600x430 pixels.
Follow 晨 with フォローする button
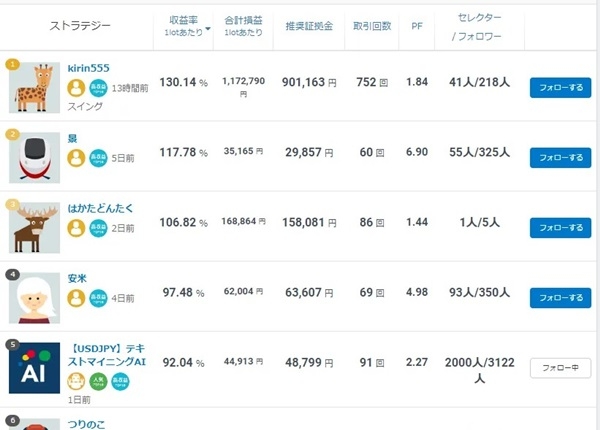point(561,158)
